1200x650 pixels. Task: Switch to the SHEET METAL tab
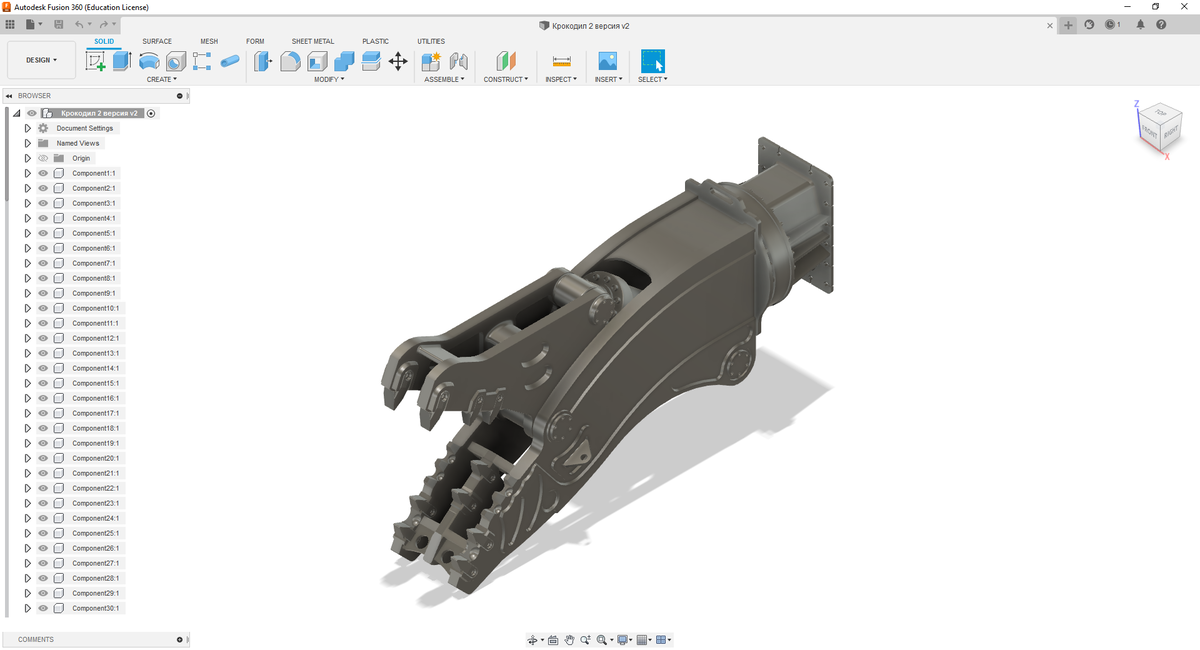[x=313, y=41]
